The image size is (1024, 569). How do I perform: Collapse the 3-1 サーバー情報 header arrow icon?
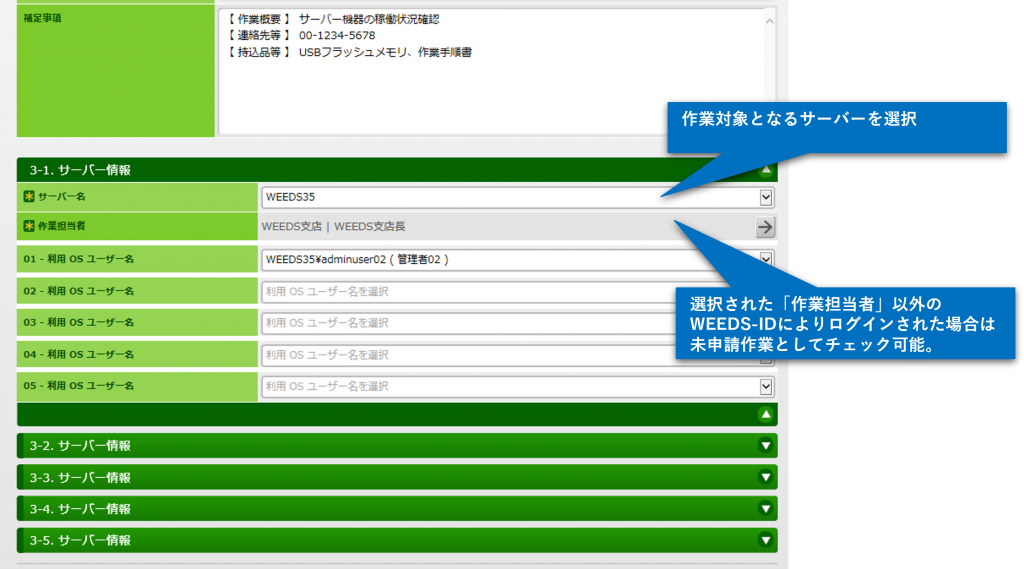(x=765, y=170)
